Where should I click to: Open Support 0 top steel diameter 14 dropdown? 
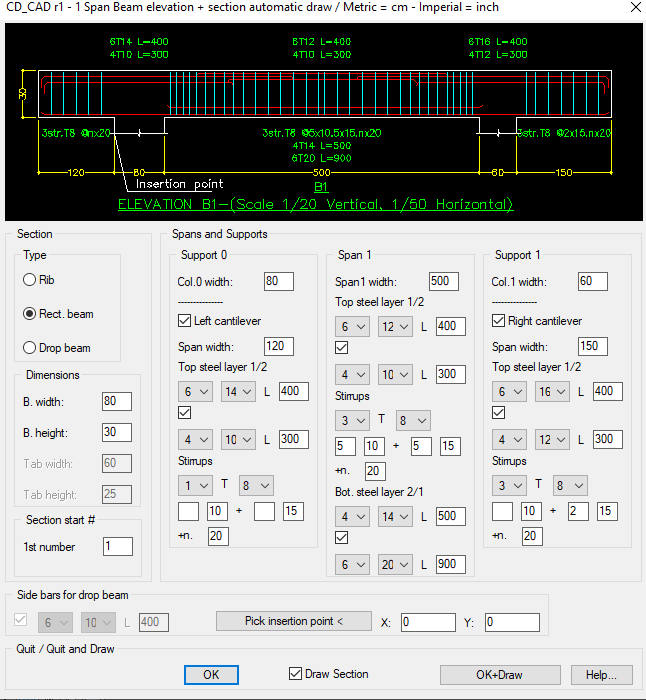(238, 390)
